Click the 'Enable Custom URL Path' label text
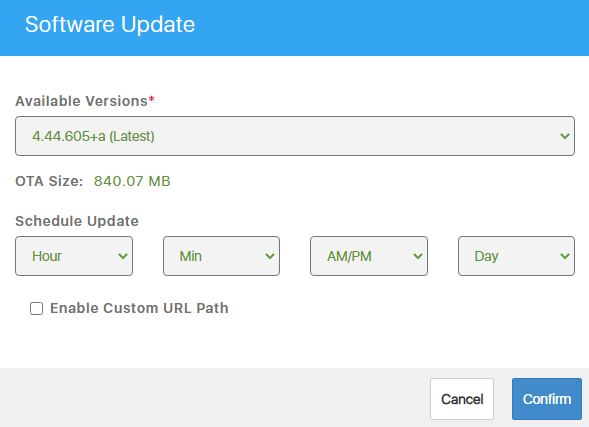Viewport: 589px width, 427px height. tap(139, 308)
